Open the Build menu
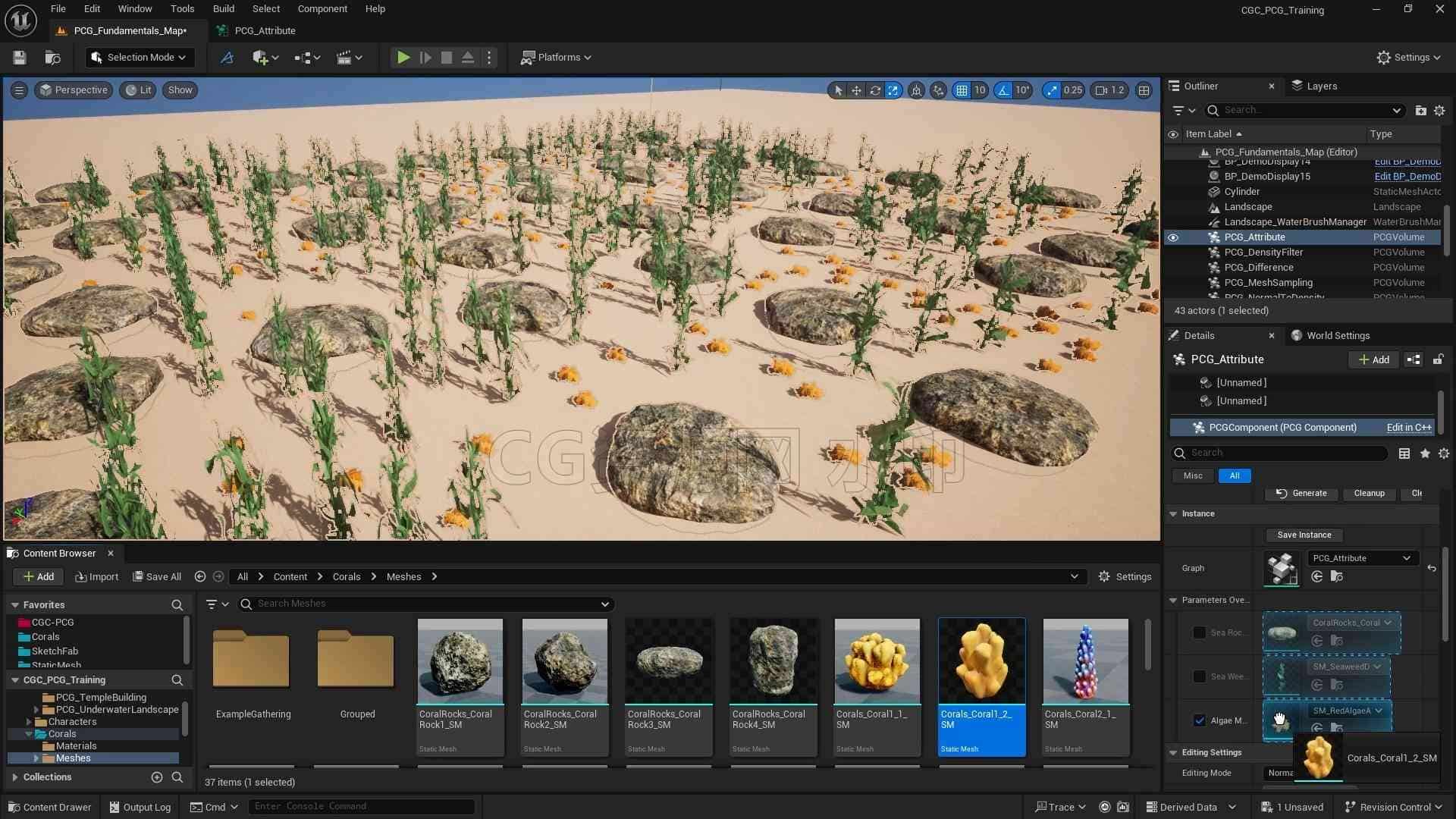Screen dimensions: 1456x819 pos(223,9)
